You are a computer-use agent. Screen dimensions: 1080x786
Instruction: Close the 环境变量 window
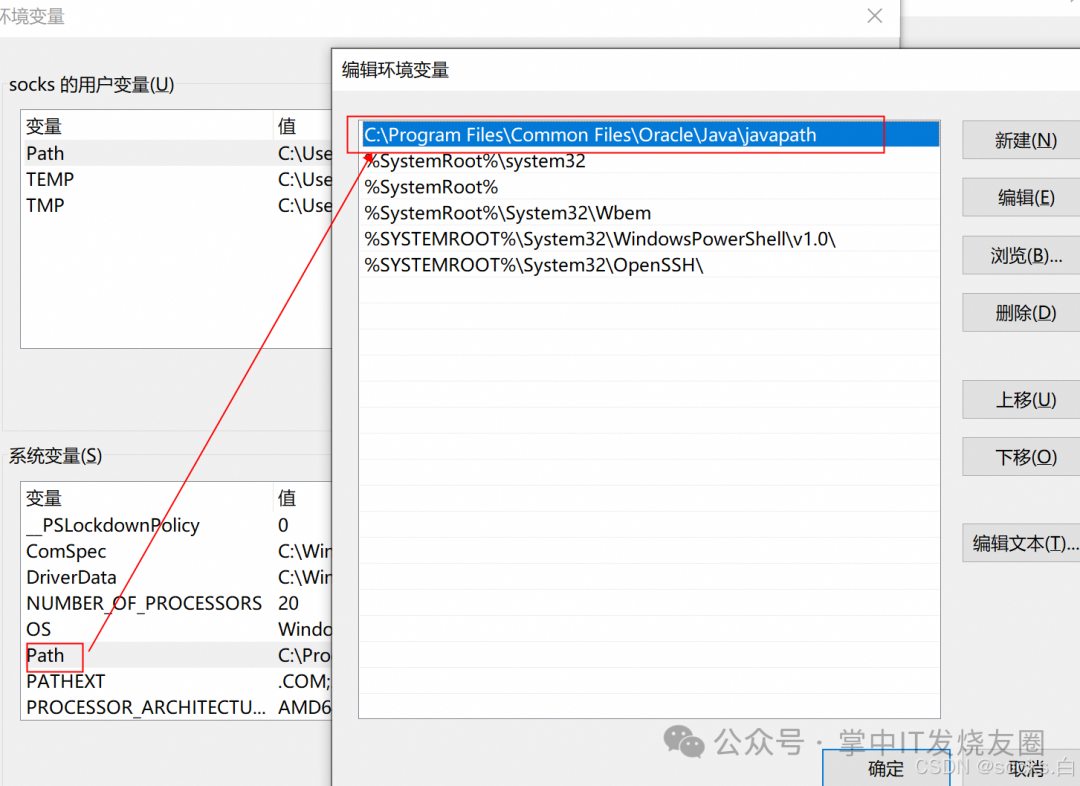(875, 16)
